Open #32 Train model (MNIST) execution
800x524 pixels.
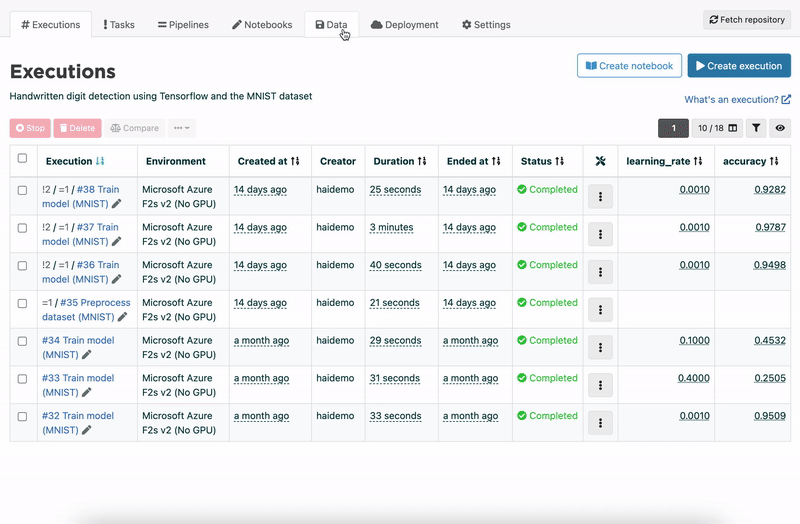tap(78, 423)
